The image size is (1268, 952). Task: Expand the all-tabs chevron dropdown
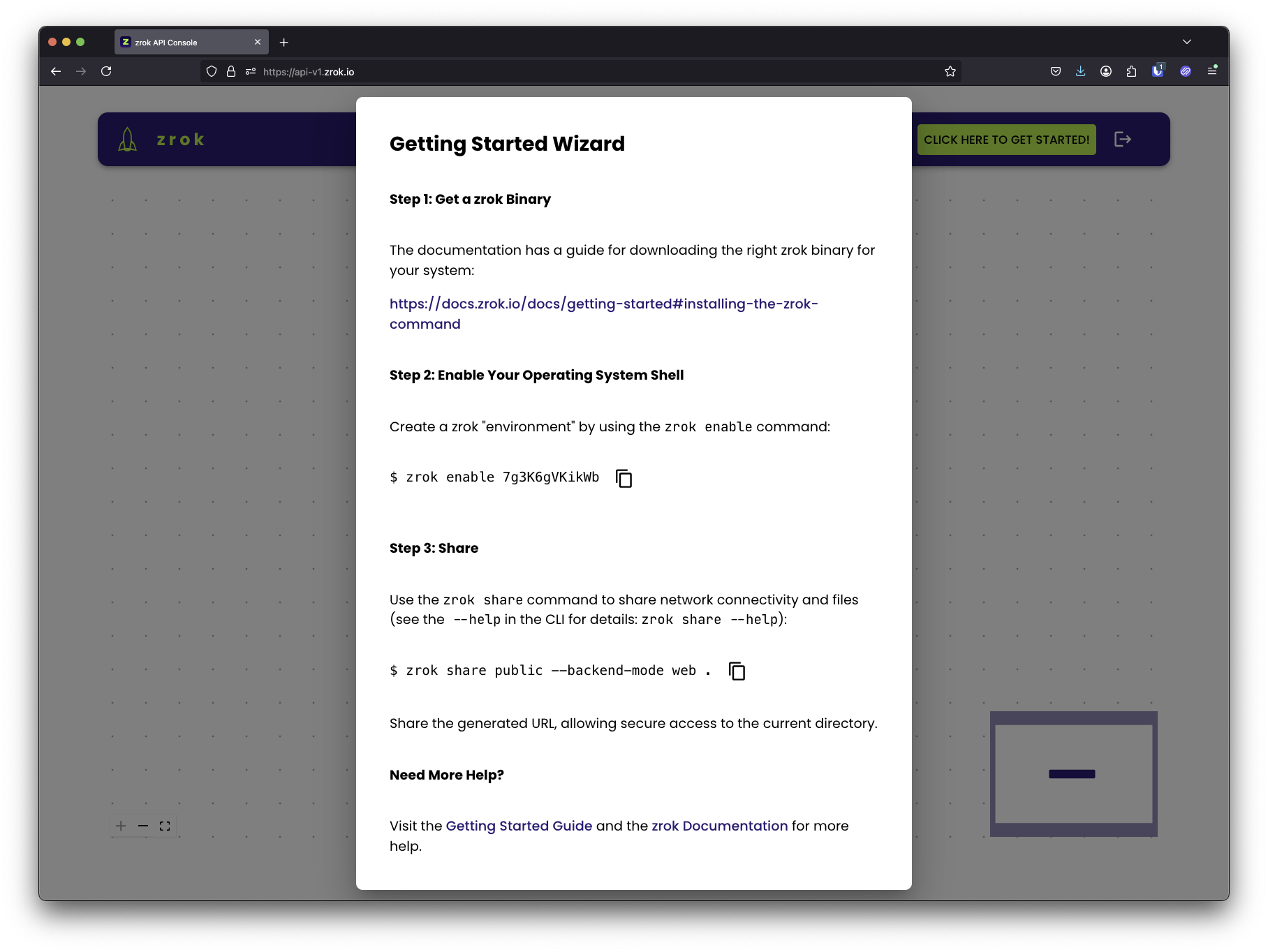tap(1186, 42)
